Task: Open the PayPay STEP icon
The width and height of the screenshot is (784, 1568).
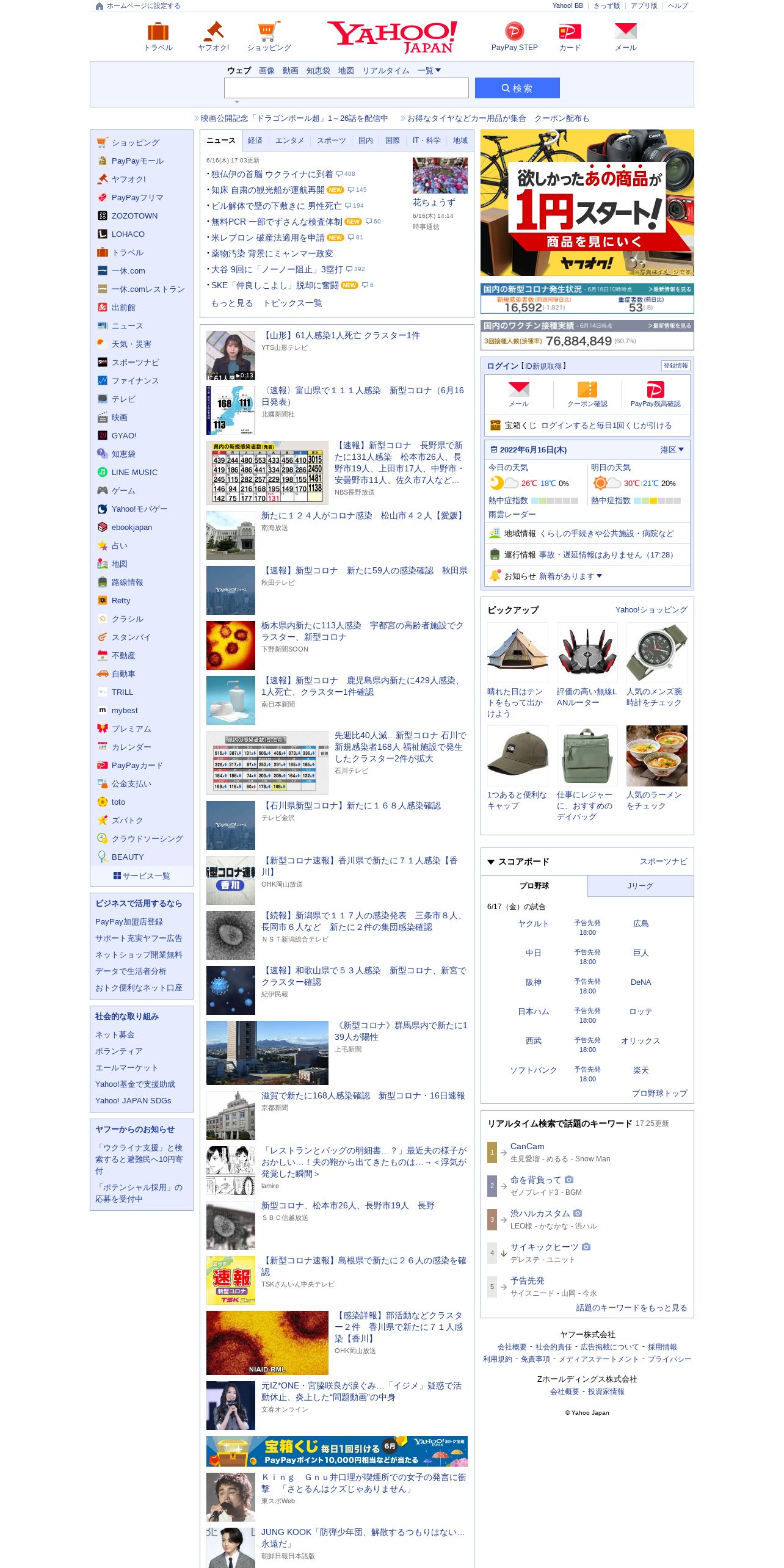Action: pyautogui.click(x=514, y=31)
